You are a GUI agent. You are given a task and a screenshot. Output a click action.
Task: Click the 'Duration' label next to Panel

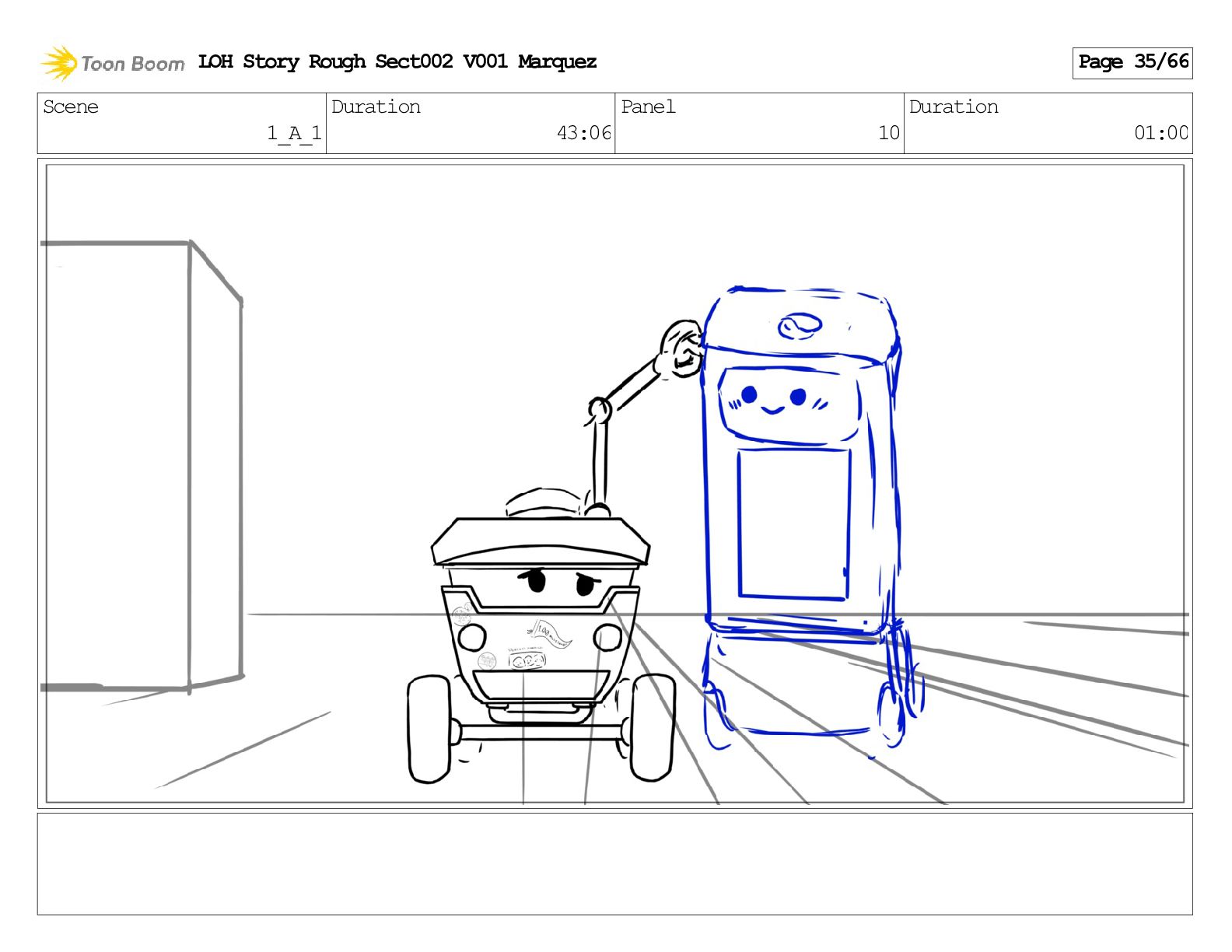(x=954, y=107)
